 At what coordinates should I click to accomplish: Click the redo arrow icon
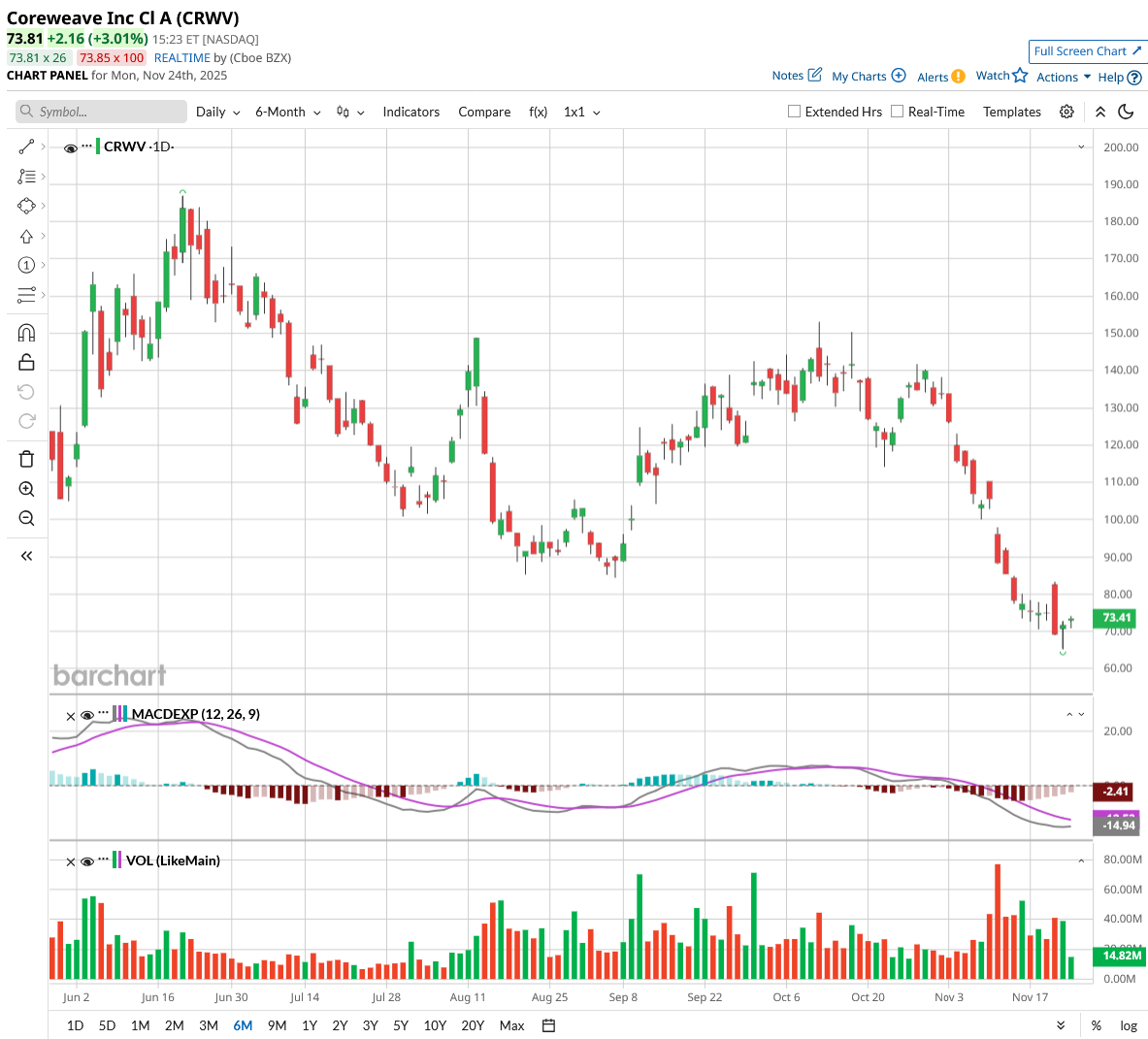pos(26,421)
